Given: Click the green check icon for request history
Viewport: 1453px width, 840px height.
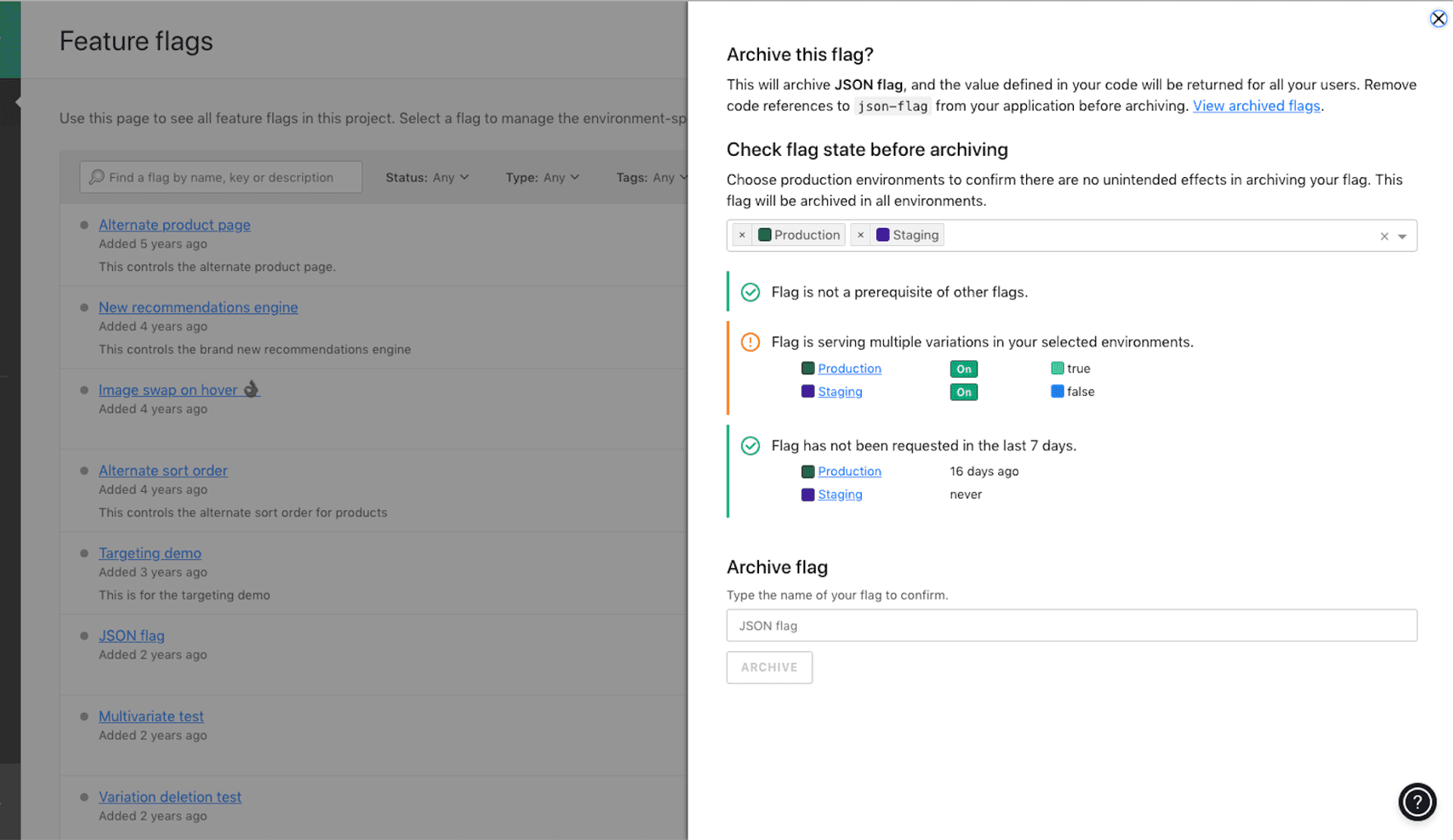Looking at the screenshot, I should tap(750, 446).
